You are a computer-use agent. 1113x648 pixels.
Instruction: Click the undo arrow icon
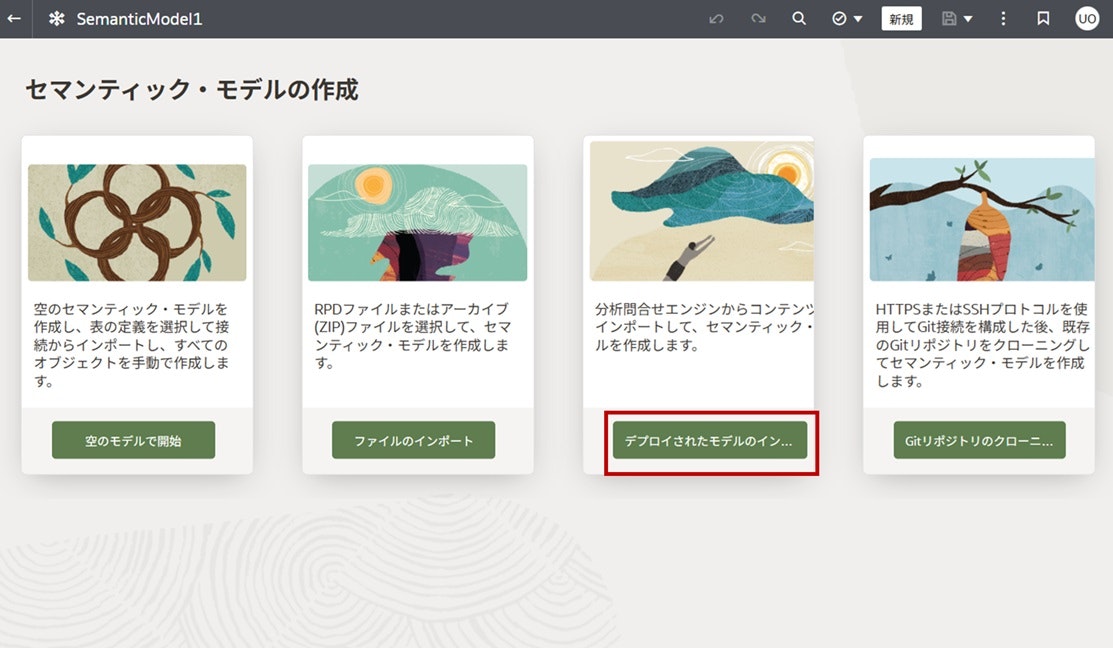tap(716, 18)
